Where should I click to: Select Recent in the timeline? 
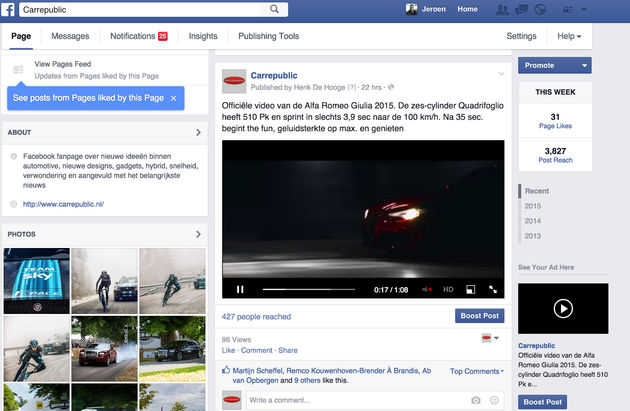[536, 191]
